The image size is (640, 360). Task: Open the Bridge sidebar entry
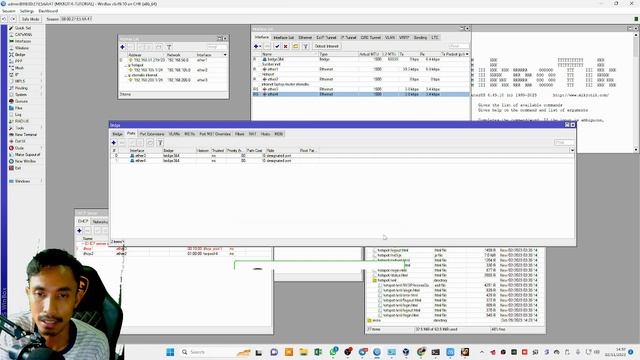click(20, 55)
